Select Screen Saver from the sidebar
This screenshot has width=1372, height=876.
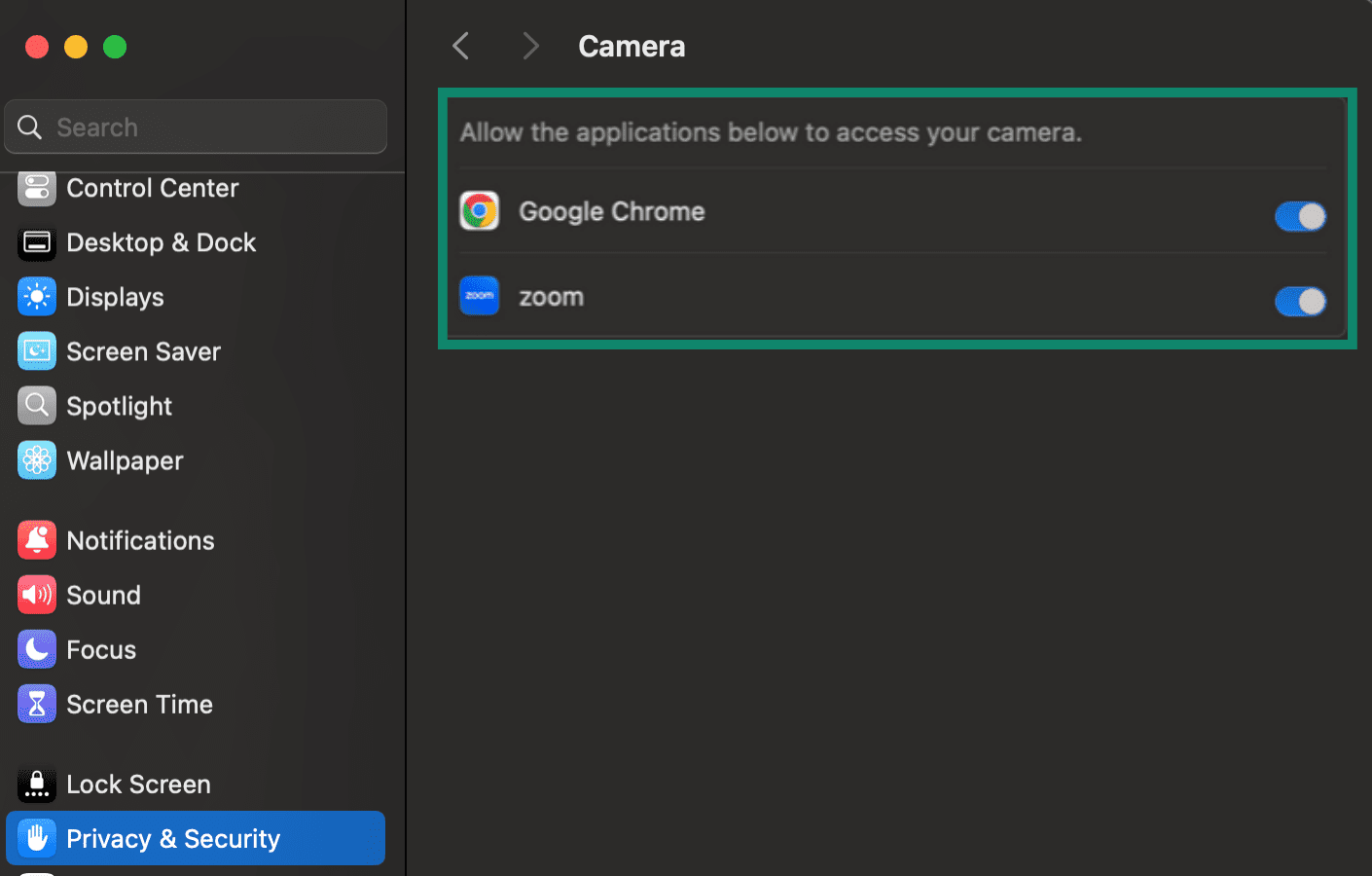click(x=143, y=351)
